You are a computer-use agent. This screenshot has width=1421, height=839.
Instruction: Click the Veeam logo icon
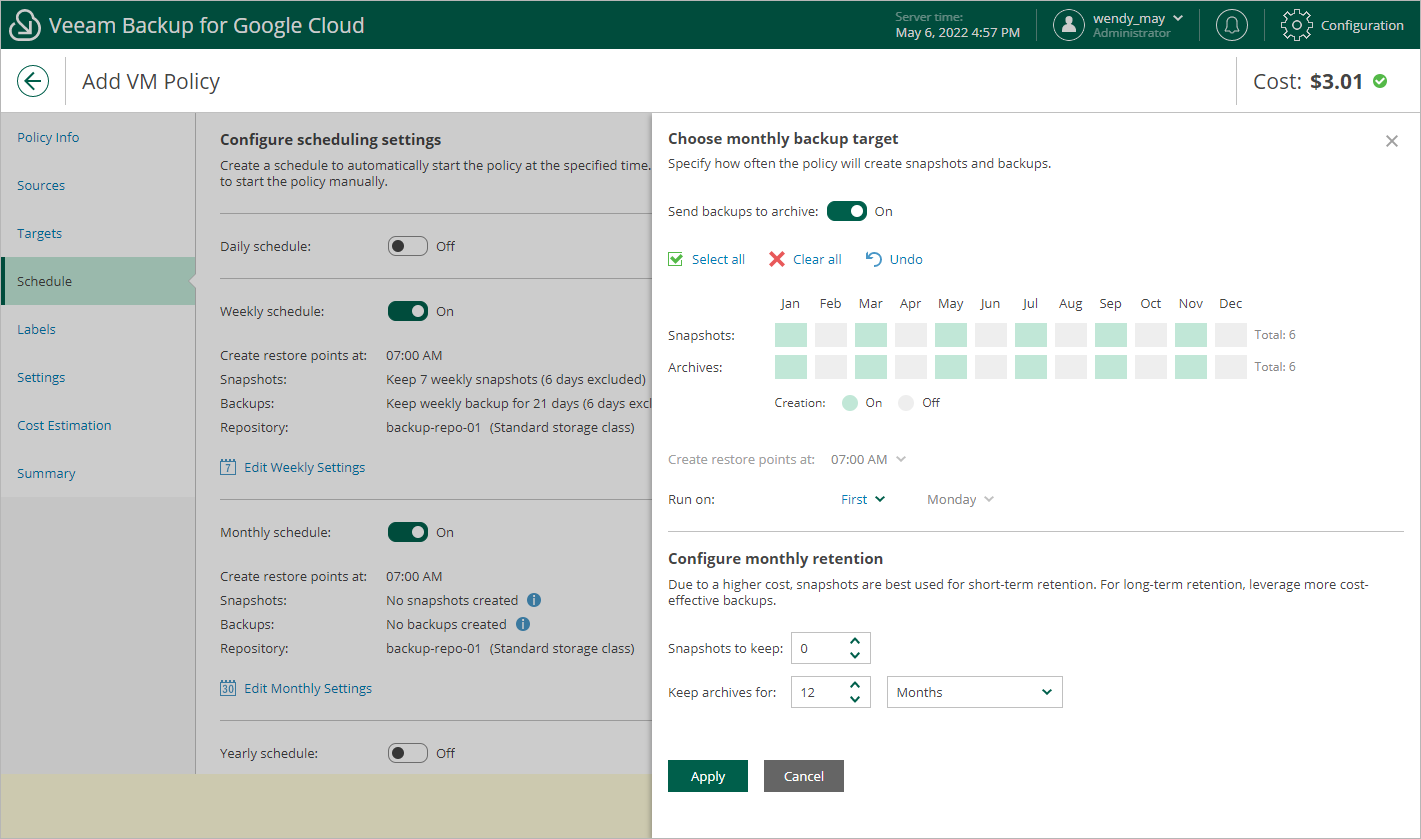[x=25, y=26]
